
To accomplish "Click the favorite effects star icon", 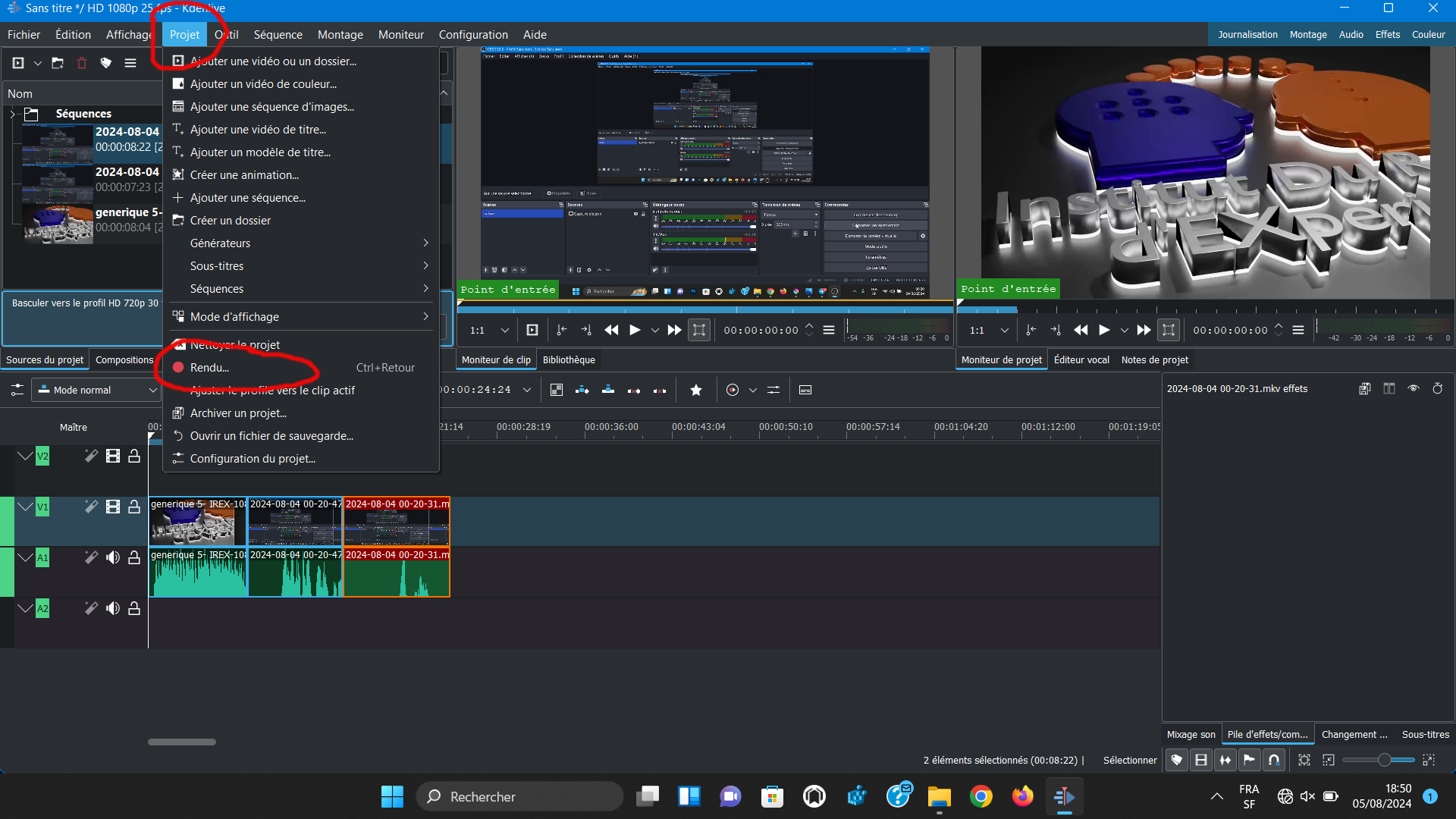I will pyautogui.click(x=696, y=390).
